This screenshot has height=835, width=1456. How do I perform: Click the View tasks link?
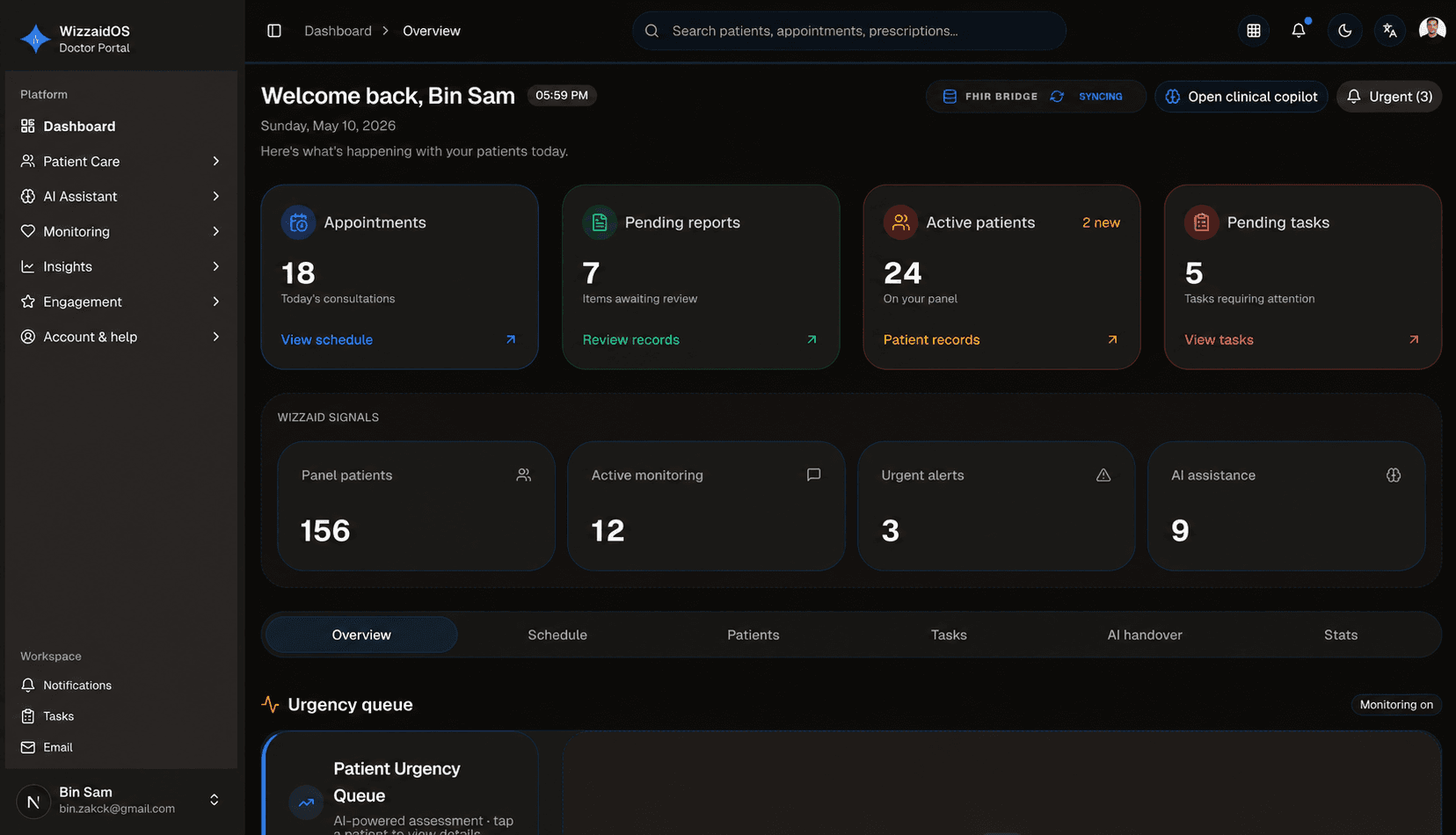click(1219, 339)
